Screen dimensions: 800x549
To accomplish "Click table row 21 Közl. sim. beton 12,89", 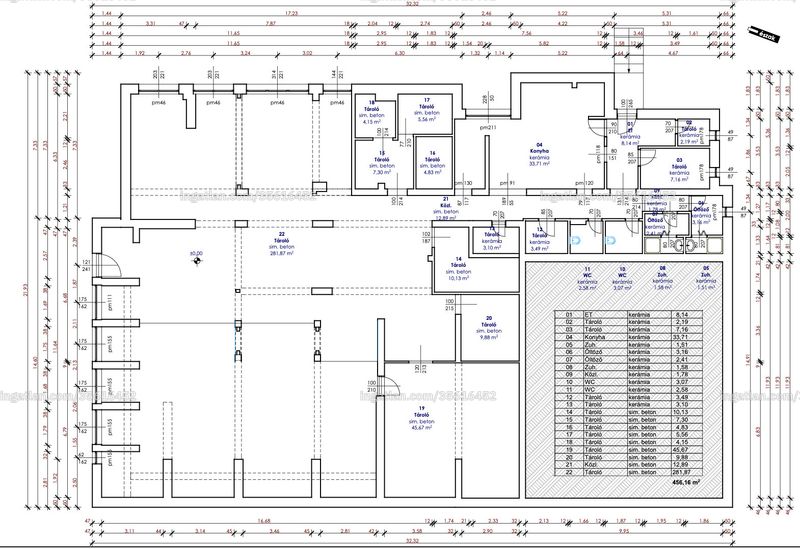I will coord(629,465).
